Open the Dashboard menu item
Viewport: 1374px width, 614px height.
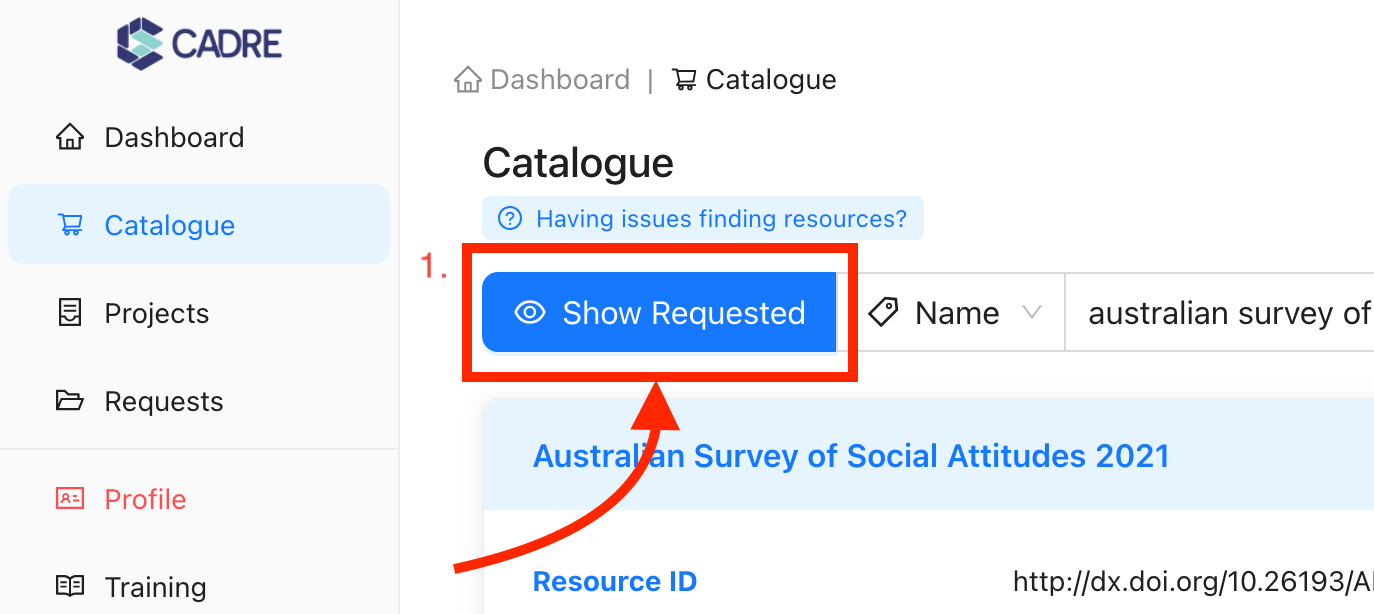pos(174,137)
